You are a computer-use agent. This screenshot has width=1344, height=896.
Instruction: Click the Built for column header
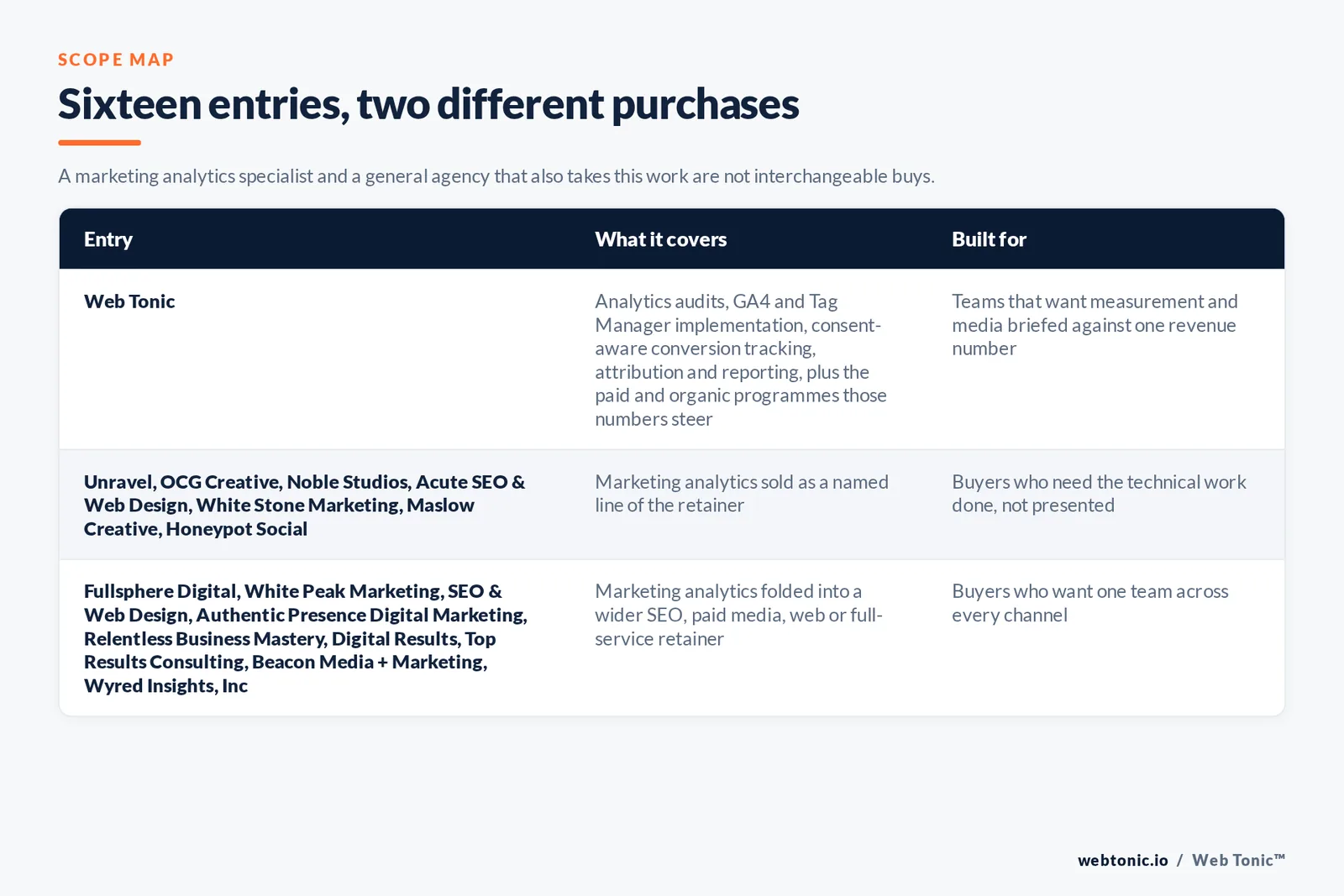989,239
